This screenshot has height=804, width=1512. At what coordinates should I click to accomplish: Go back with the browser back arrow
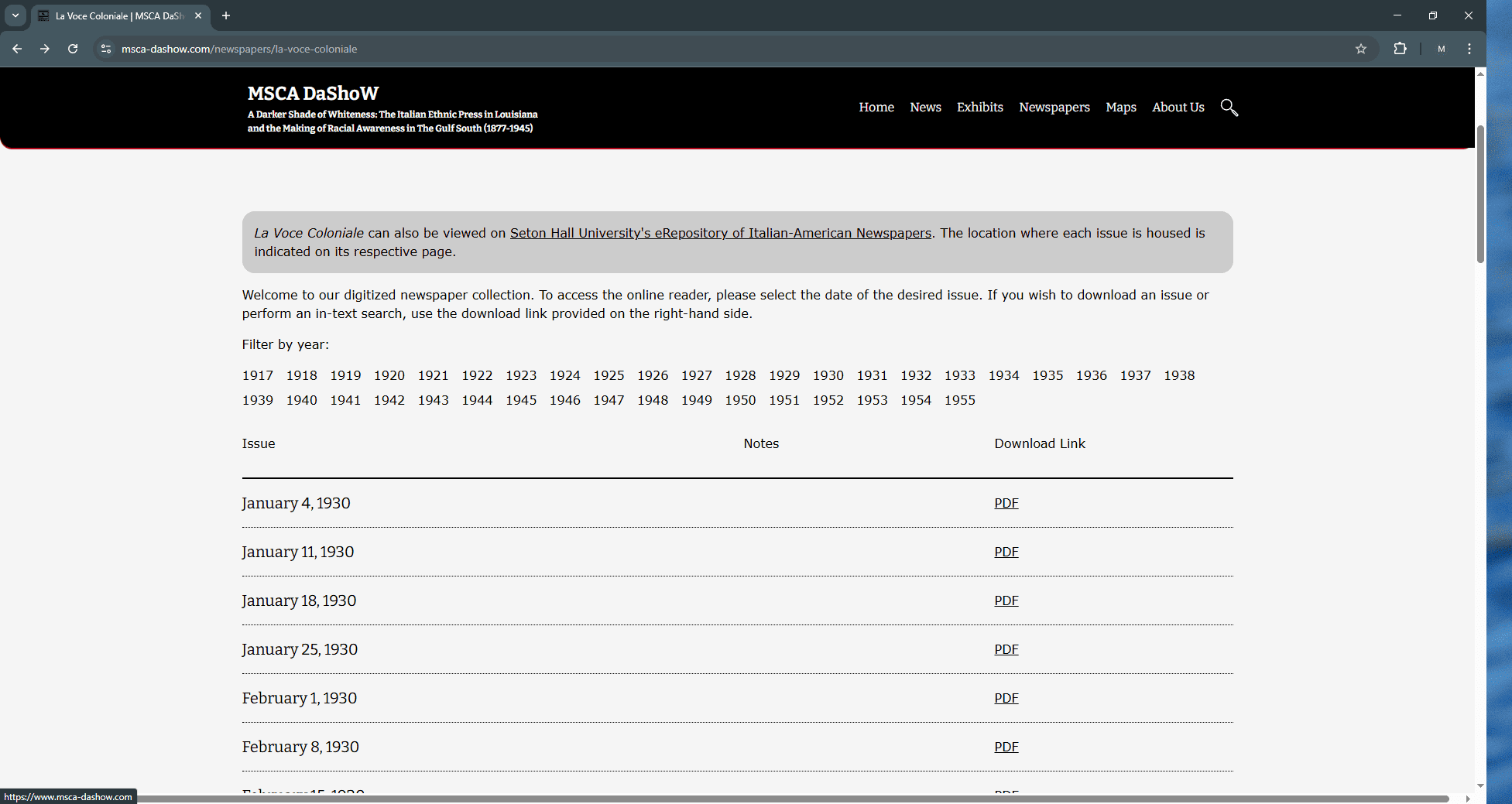pyautogui.click(x=17, y=49)
